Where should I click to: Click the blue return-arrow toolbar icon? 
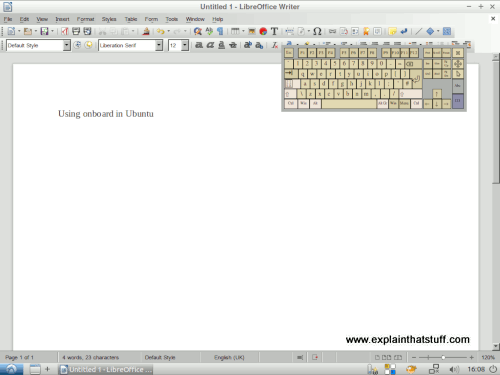[404, 31]
